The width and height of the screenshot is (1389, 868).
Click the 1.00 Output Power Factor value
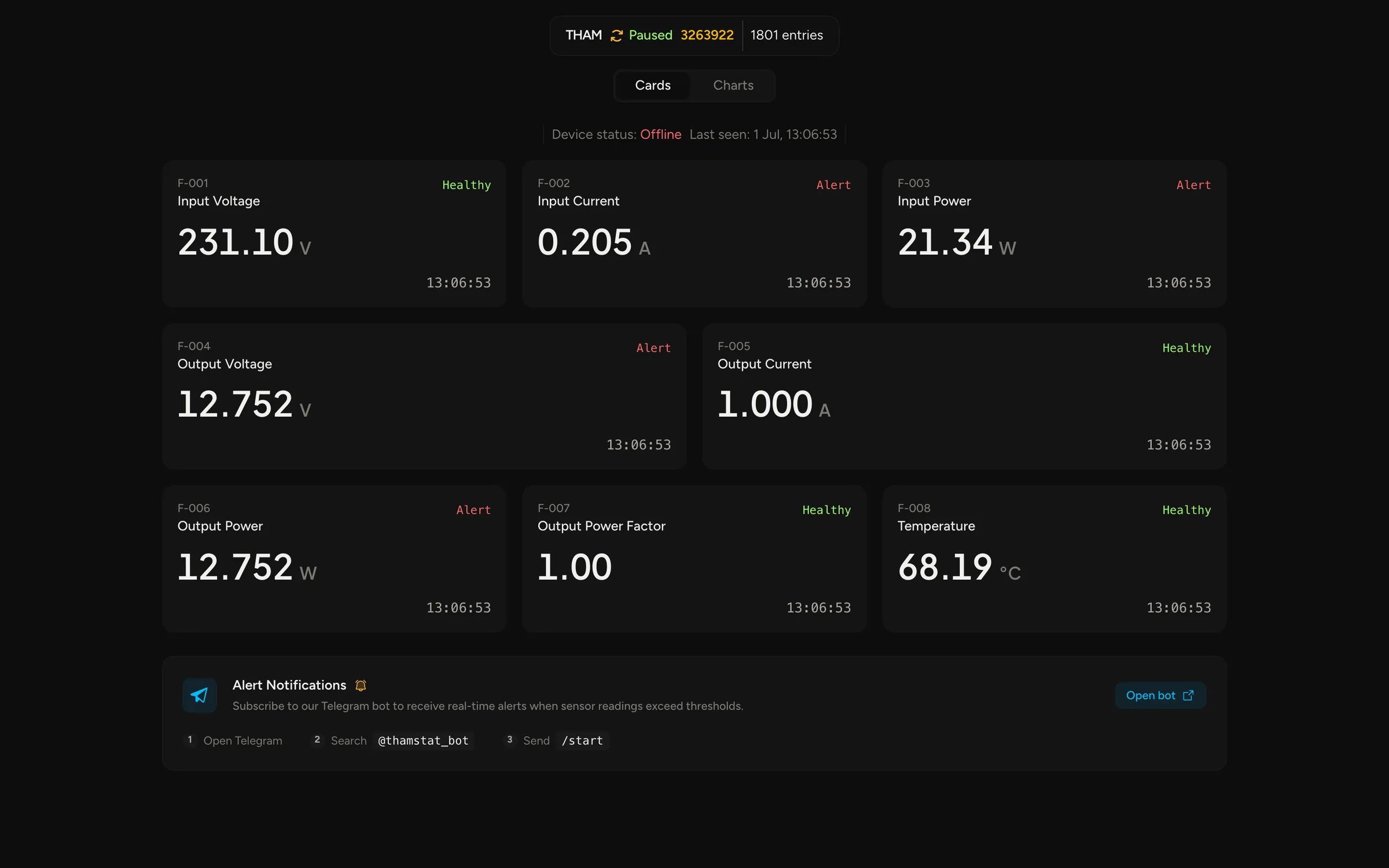574,567
